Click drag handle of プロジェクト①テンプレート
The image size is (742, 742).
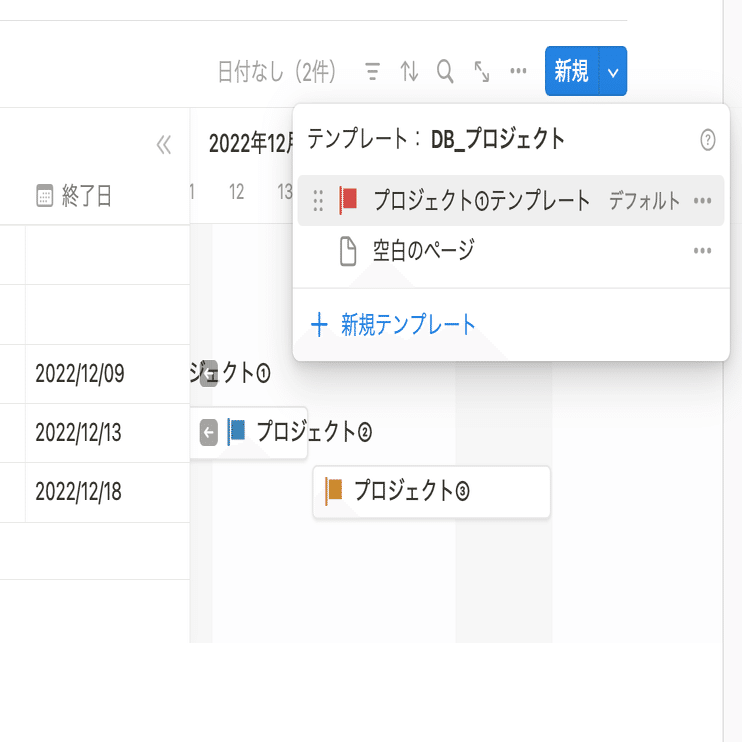tap(318, 200)
